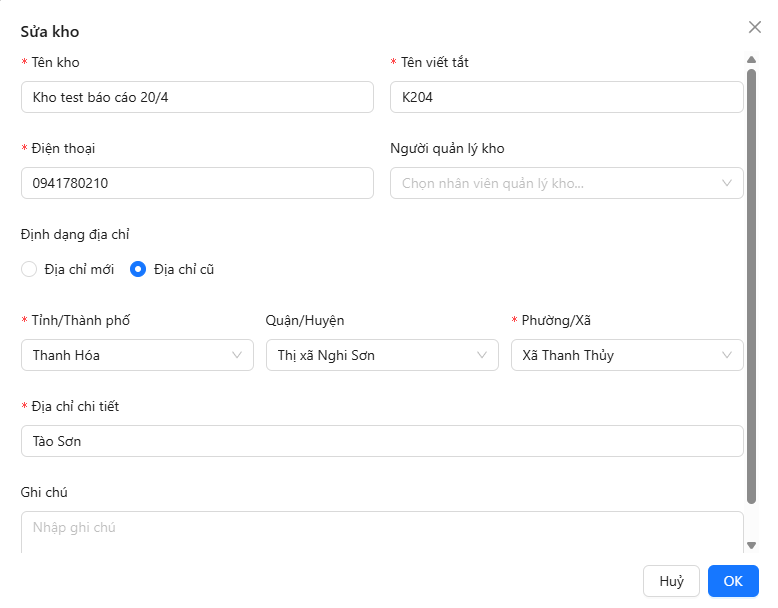The image size is (778, 608).
Task: Click the Địa chỉ chi tiết field
Action: pyautogui.click(x=382, y=441)
